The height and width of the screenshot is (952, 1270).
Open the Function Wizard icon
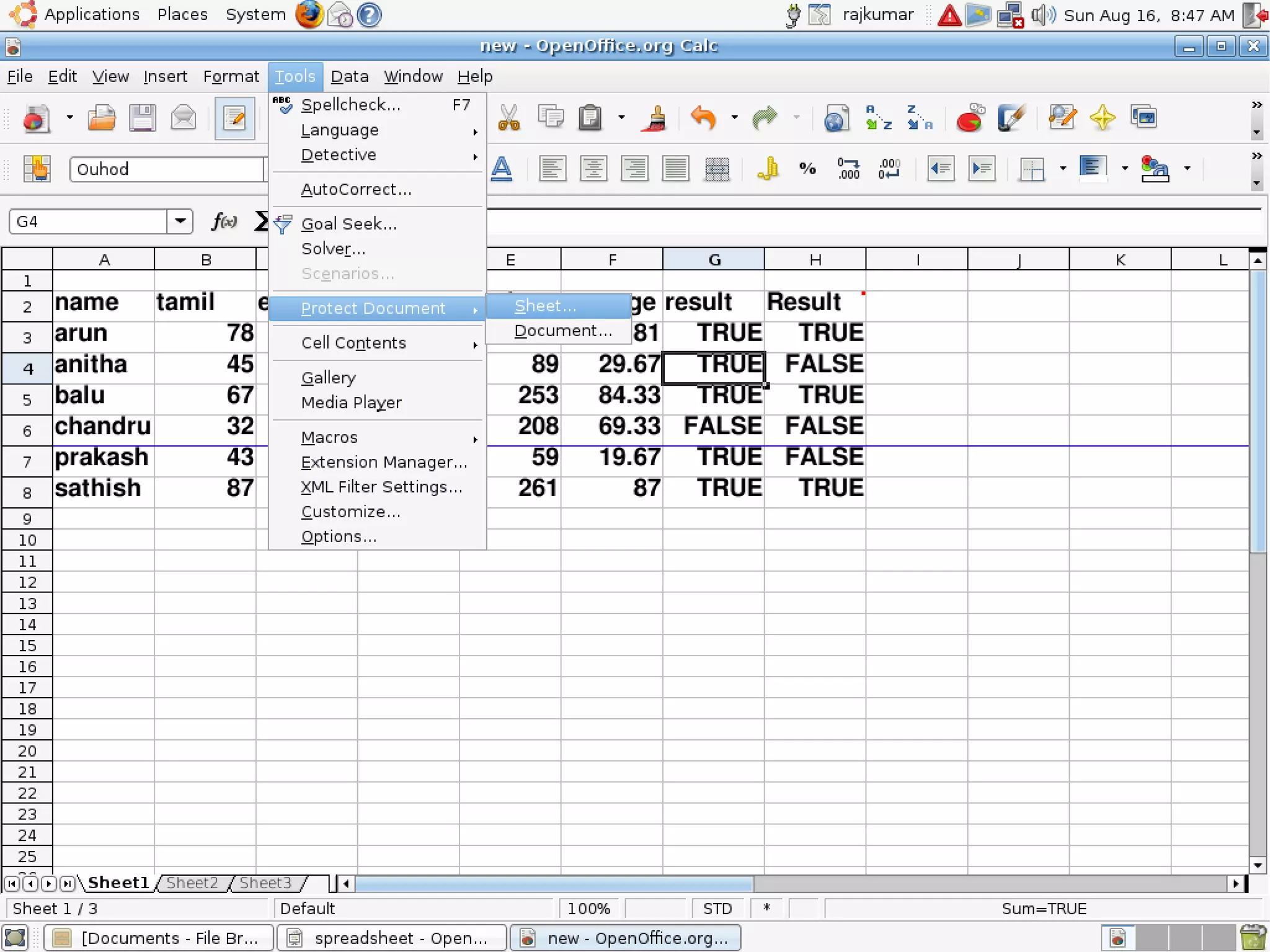pyautogui.click(x=224, y=221)
